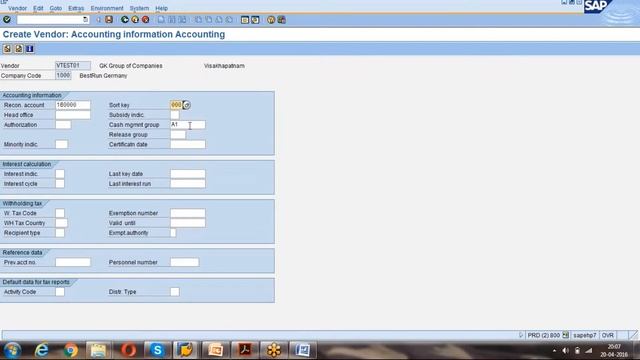
Task: Click the Last interest run field
Action: point(188,184)
